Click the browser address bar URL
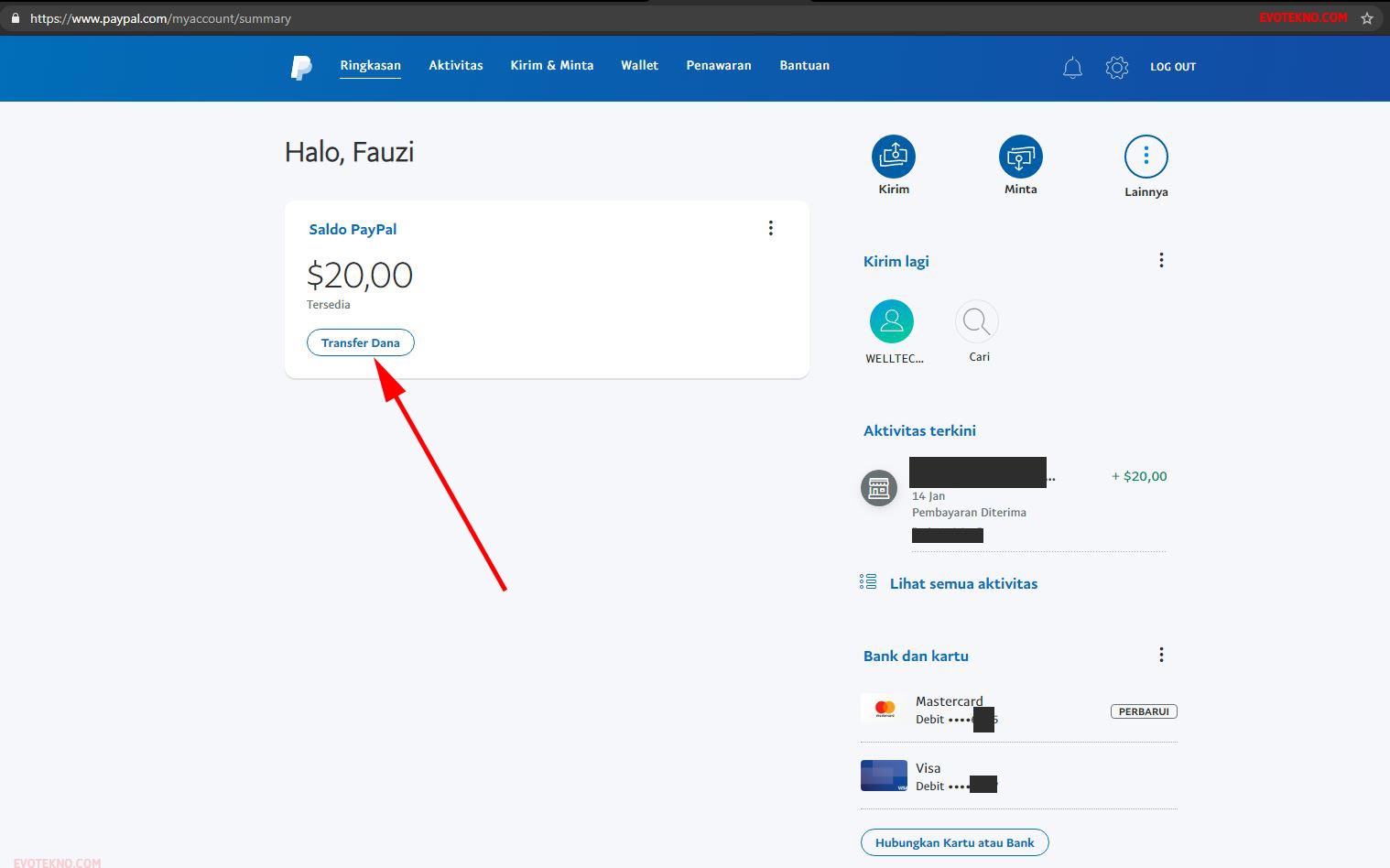 click(x=160, y=18)
